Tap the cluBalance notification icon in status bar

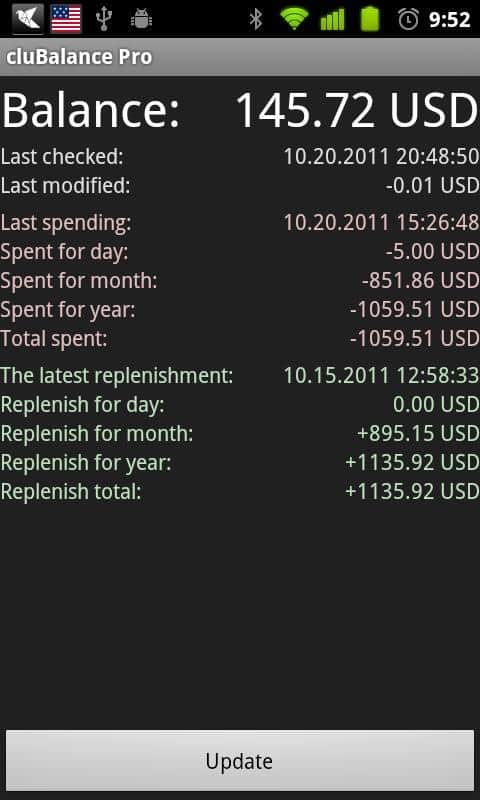28,19
